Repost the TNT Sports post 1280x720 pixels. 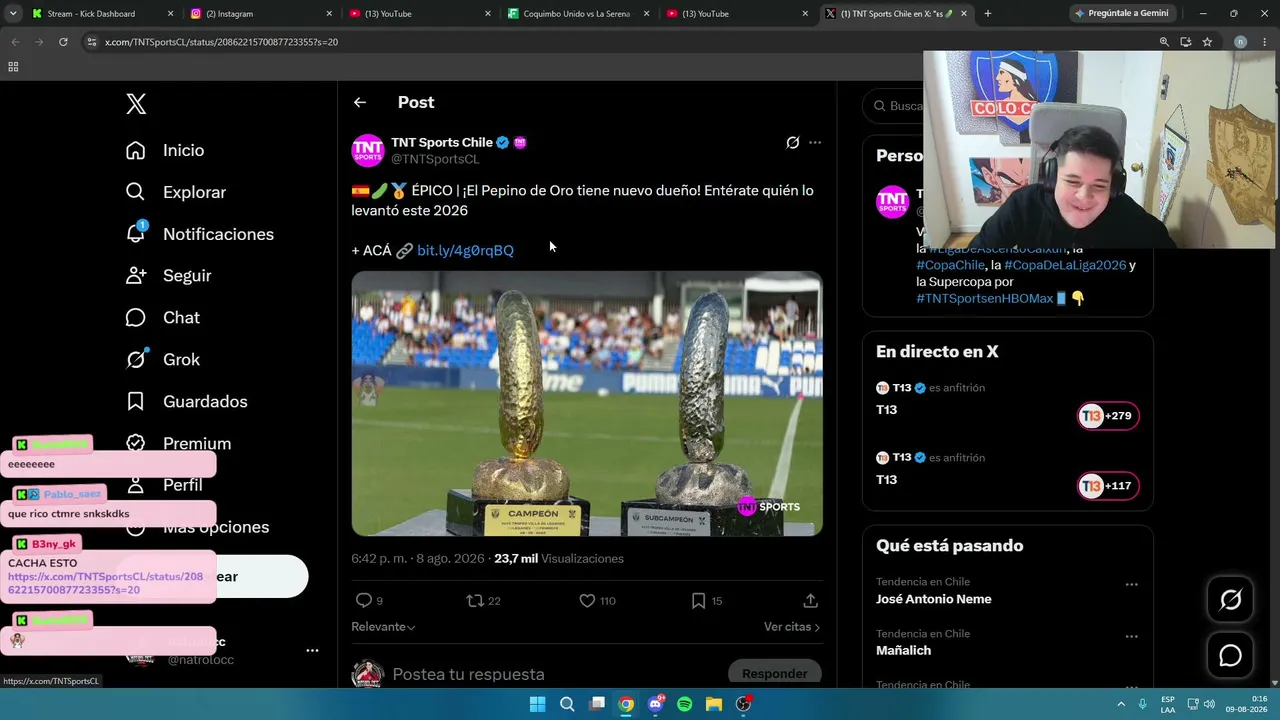coord(476,600)
